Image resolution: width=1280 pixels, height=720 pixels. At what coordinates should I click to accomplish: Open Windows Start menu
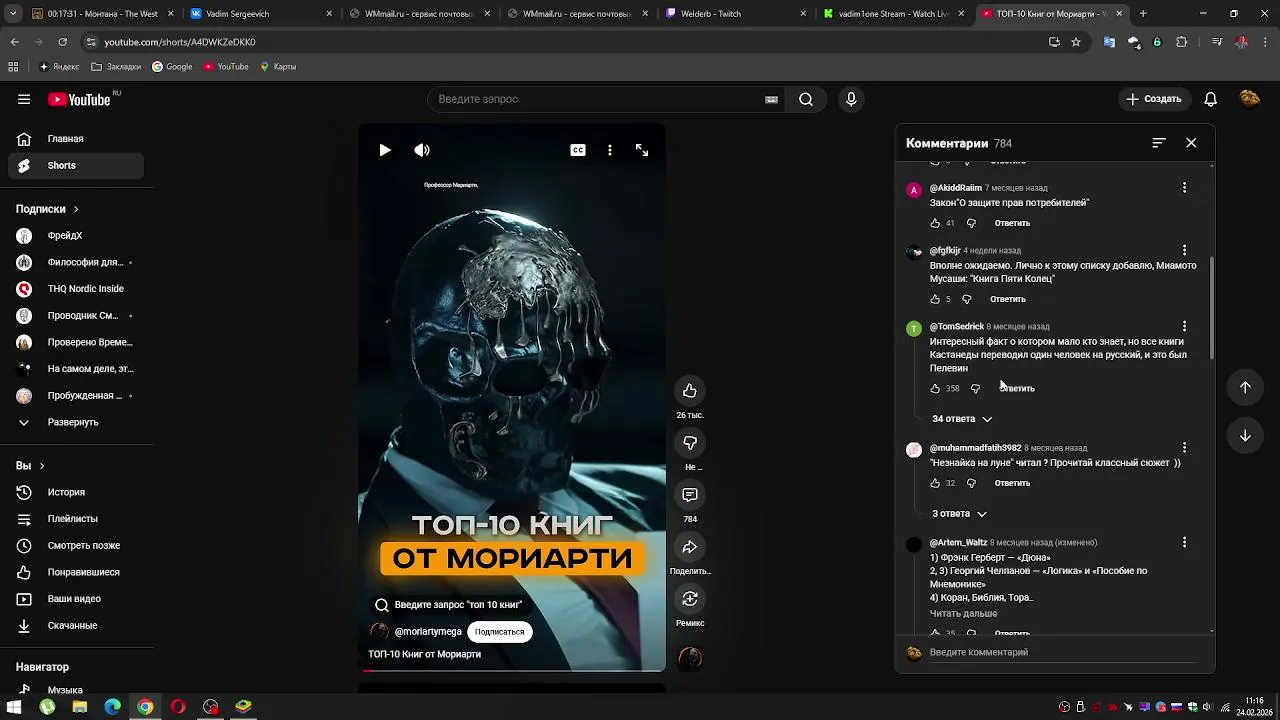click(14, 707)
